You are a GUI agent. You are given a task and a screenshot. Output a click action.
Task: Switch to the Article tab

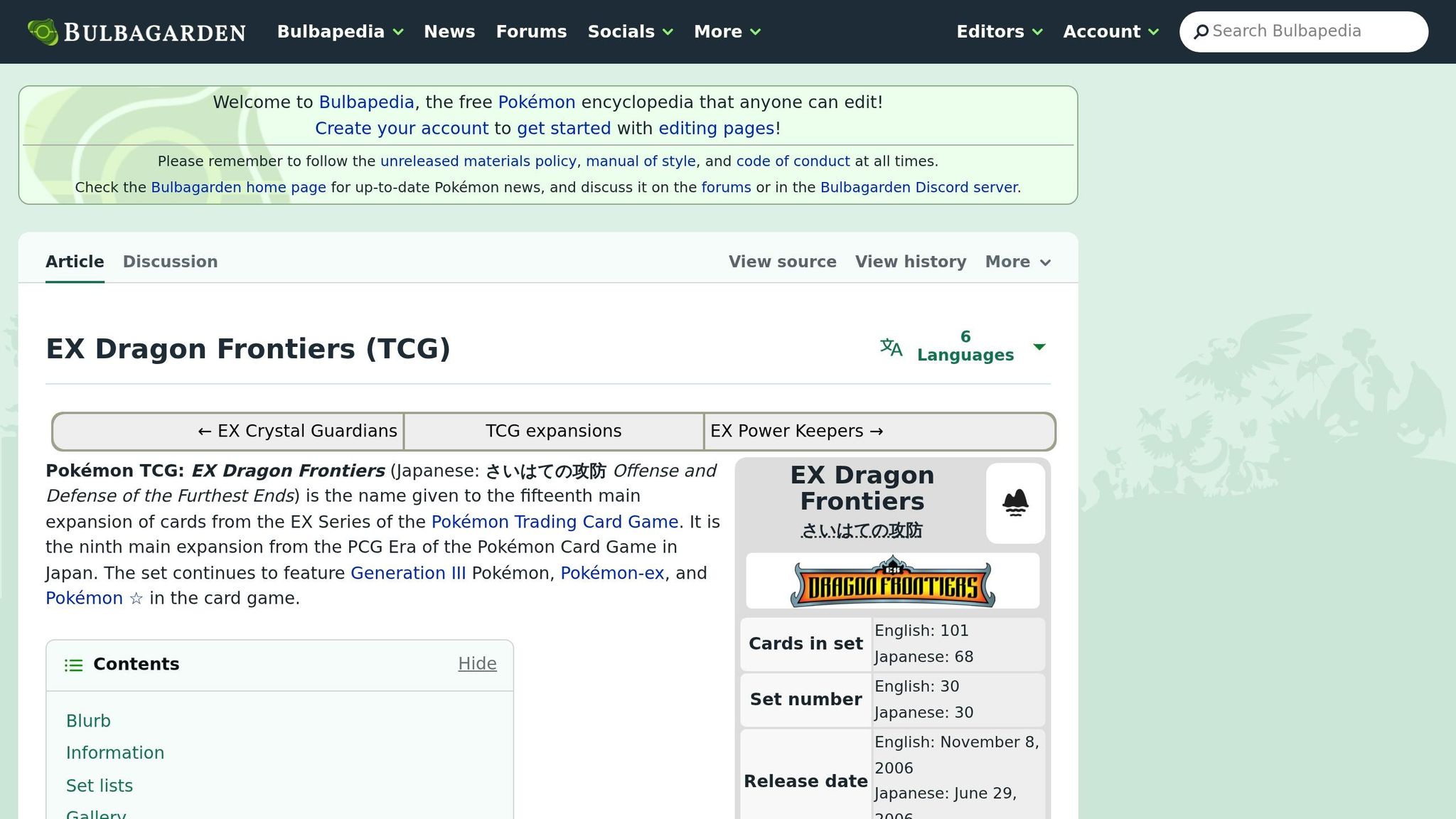75,262
